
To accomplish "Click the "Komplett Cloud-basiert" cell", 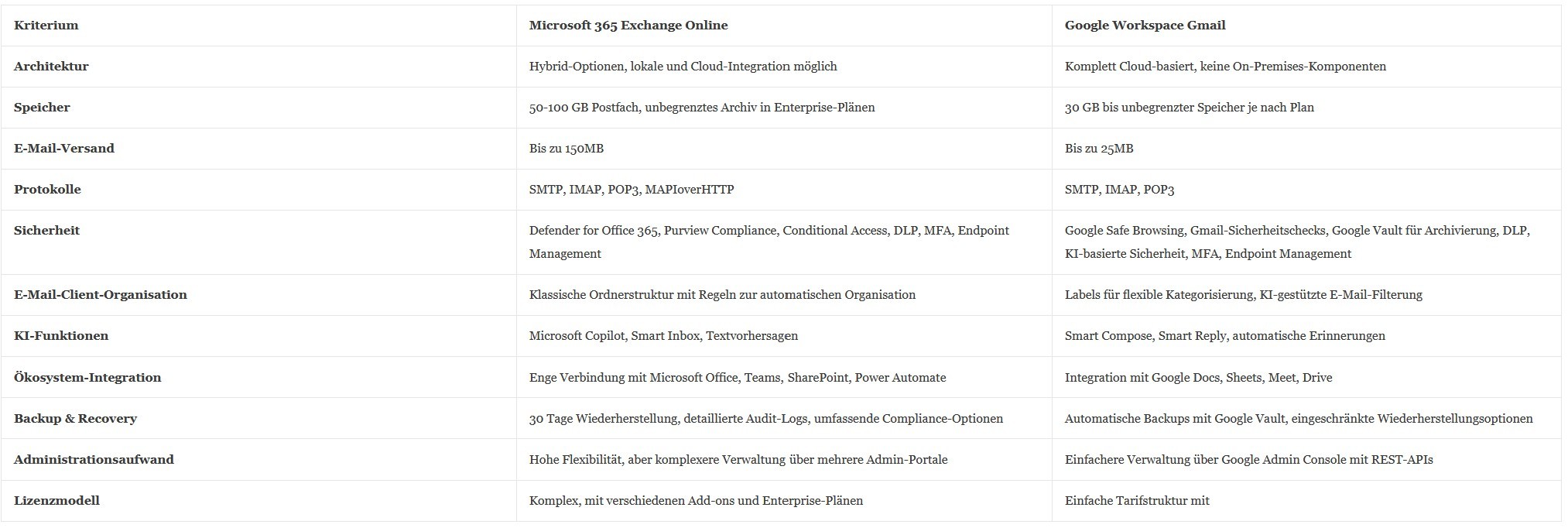I will point(1225,67).
